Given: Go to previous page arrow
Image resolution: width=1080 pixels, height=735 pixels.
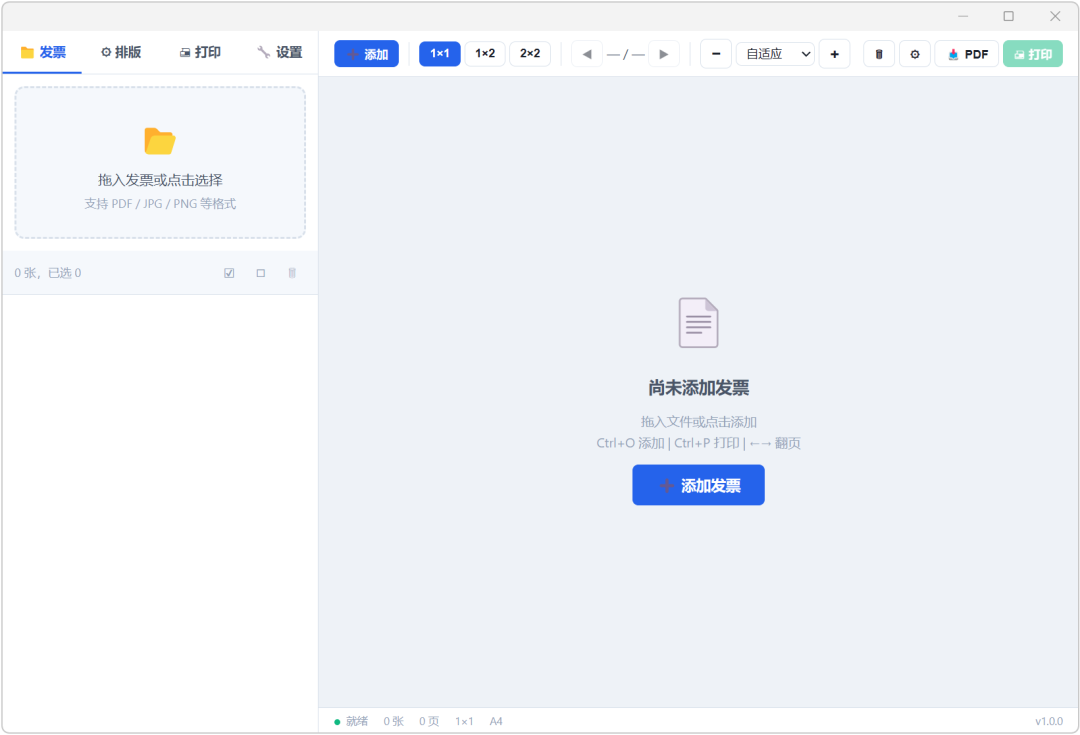Looking at the screenshot, I should click(587, 54).
